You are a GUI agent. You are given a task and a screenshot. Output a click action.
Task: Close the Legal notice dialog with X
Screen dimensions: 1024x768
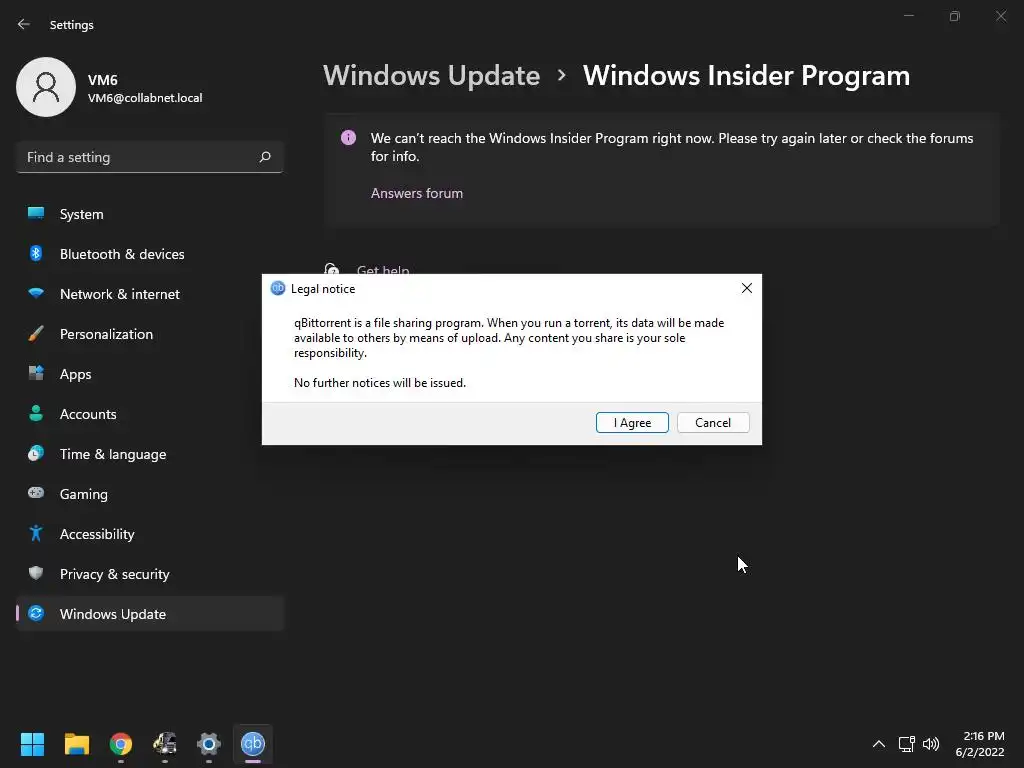pyautogui.click(x=746, y=288)
